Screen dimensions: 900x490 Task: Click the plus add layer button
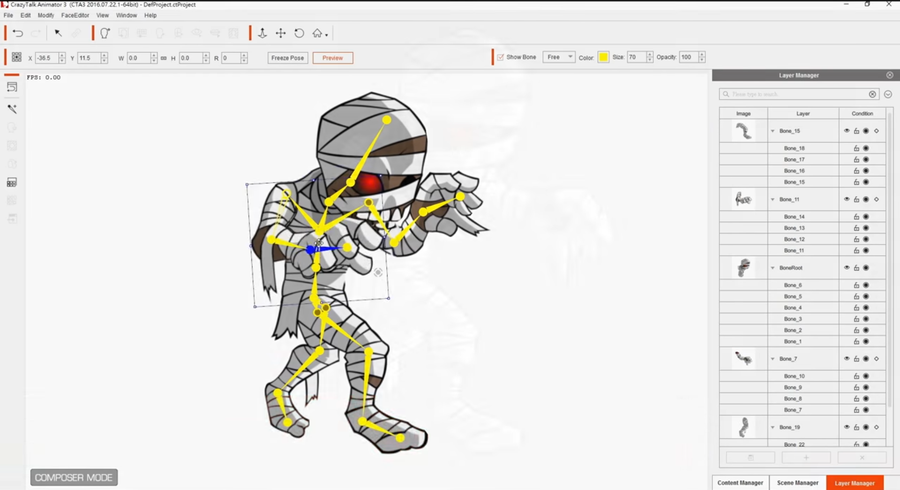pos(806,457)
